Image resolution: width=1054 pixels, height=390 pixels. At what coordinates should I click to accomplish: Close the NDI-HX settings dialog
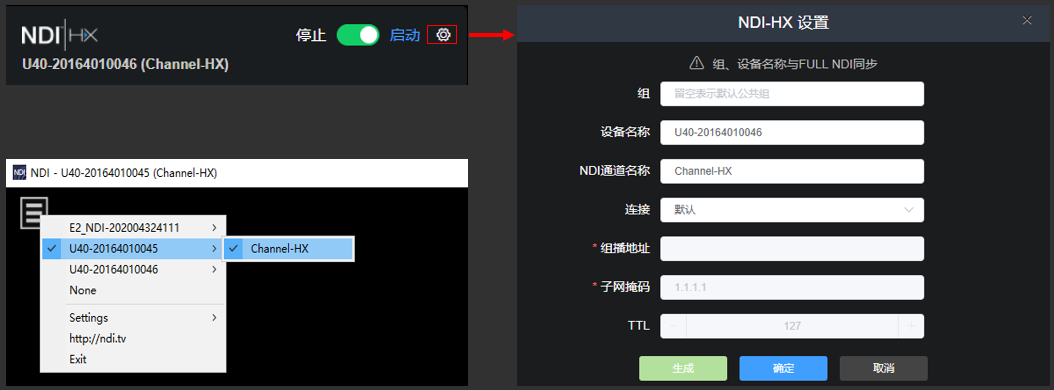click(1026, 20)
